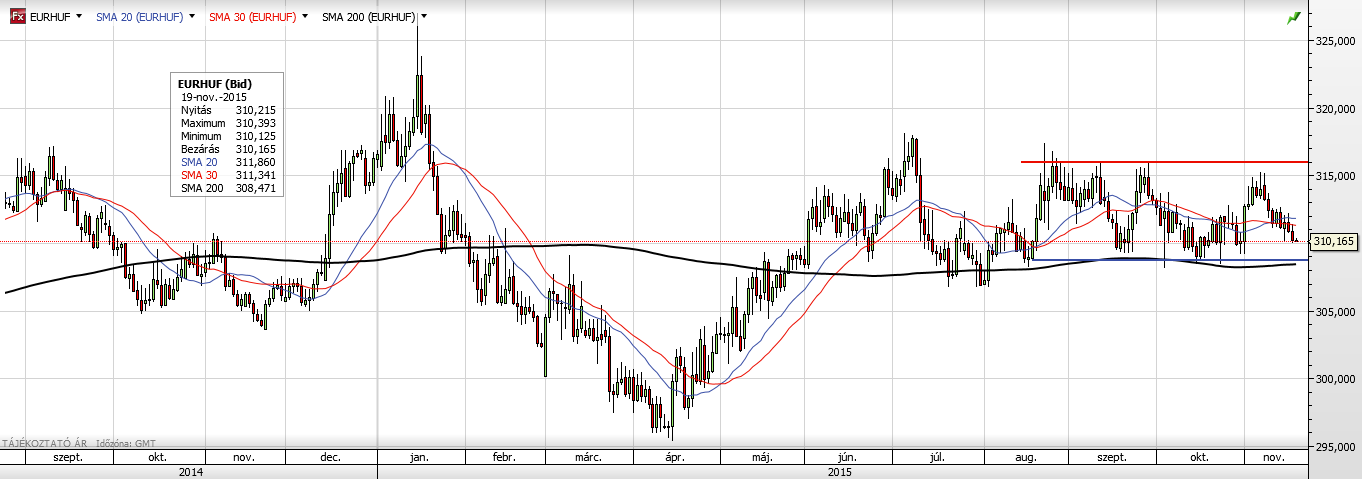Click the 325,000 price axis label
This screenshot has width=1362, height=479.
click(1335, 41)
